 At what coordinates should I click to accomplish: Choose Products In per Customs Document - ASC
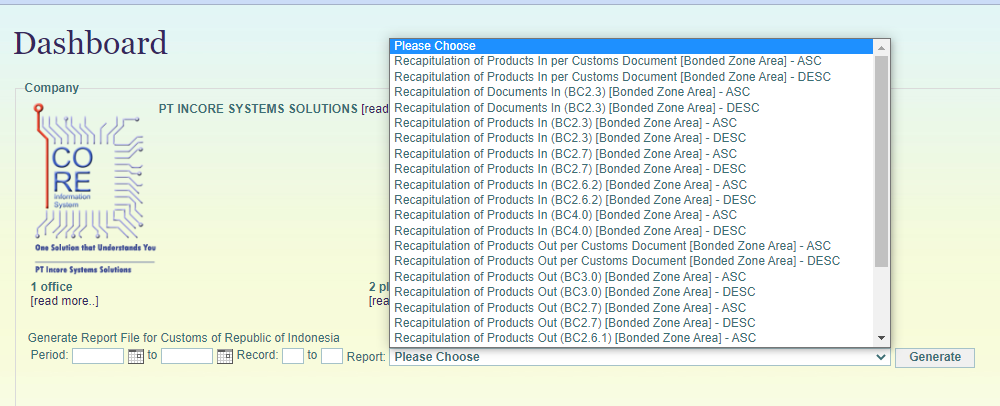click(x=632, y=61)
